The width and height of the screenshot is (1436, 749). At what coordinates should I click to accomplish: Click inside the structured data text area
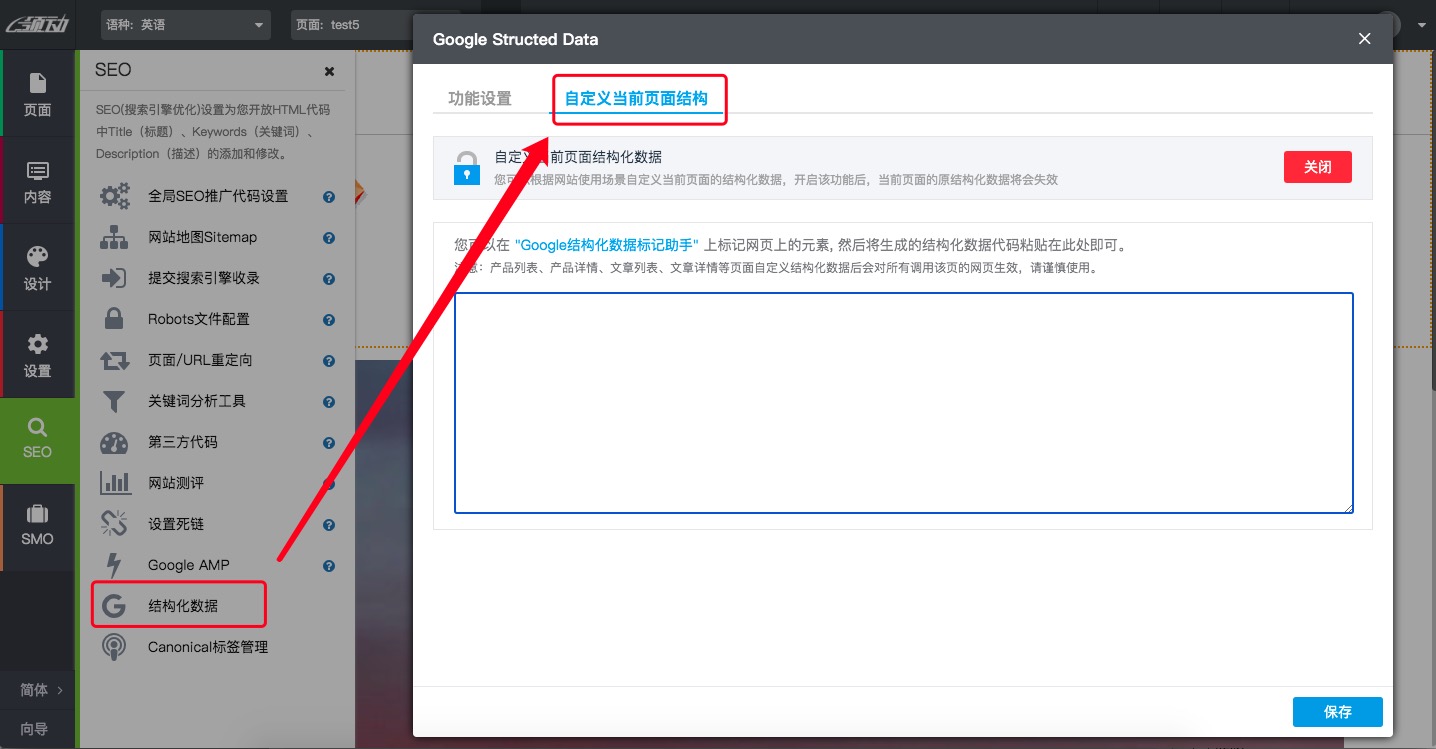tap(903, 402)
